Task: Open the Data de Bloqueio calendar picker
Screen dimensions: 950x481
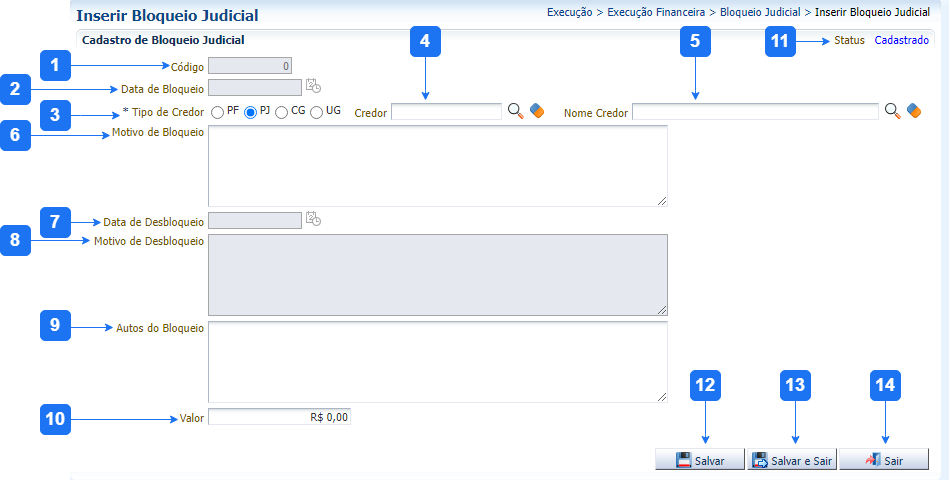Action: pos(313,86)
